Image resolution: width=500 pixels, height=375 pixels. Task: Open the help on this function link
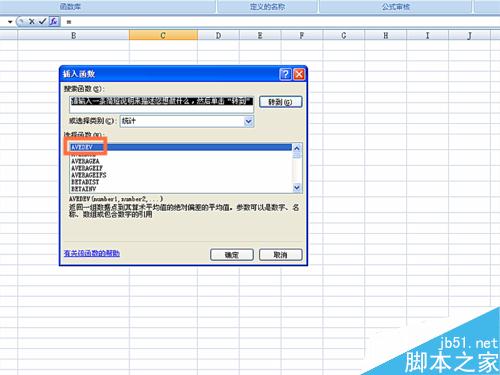pyautogui.click(x=92, y=253)
